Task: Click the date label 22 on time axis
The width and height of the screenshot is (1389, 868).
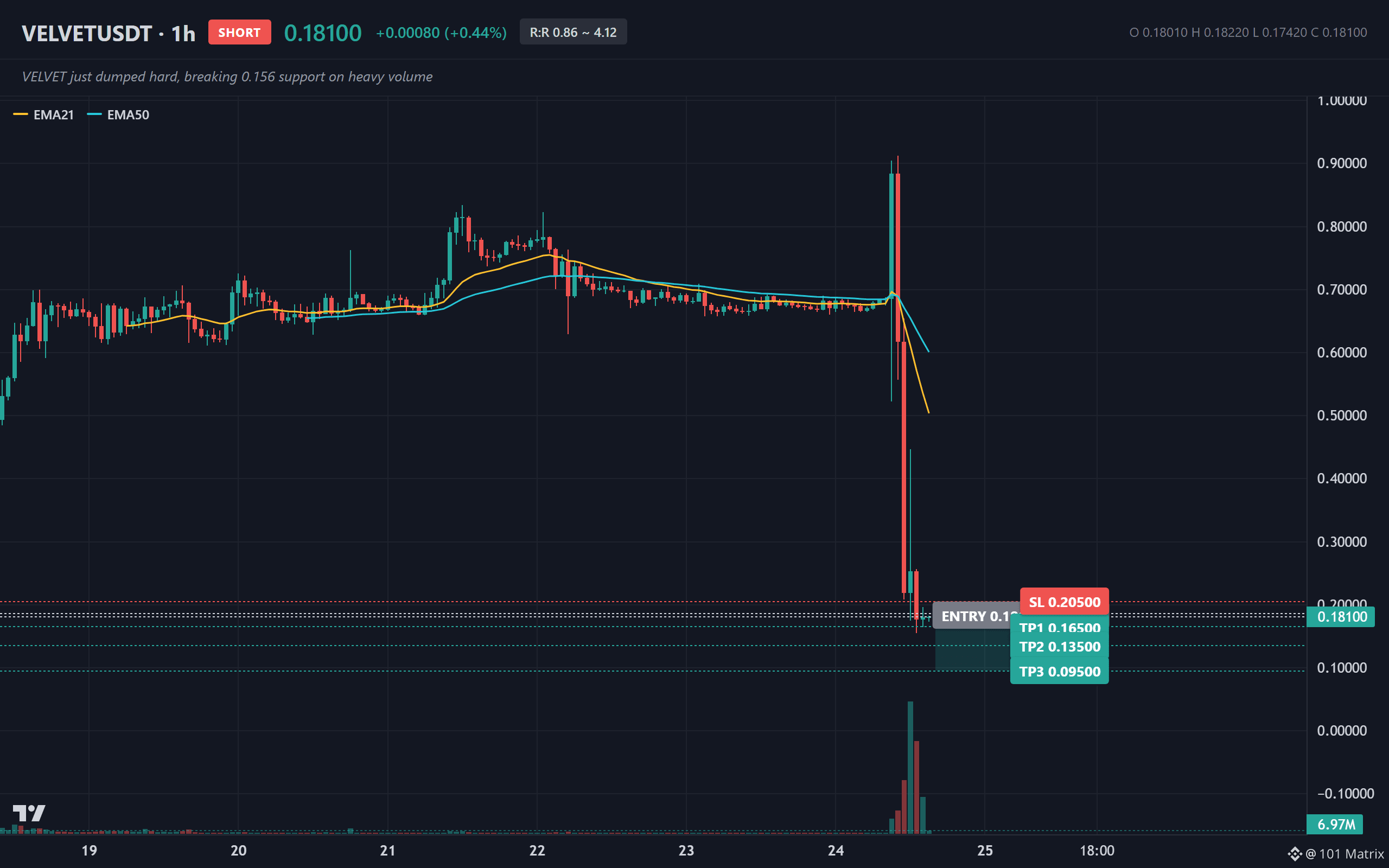Action: (x=537, y=850)
